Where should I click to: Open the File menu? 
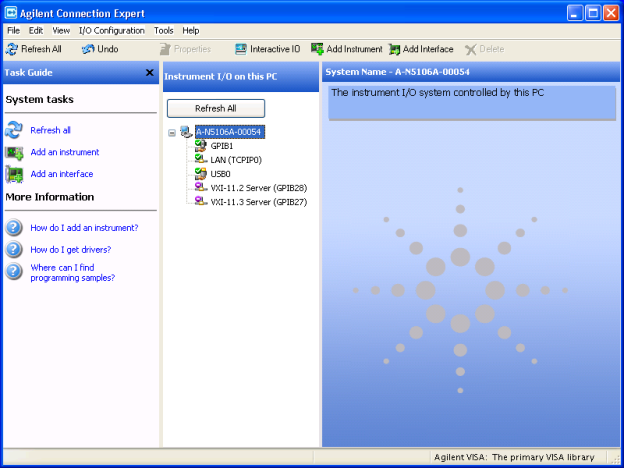(x=14, y=31)
